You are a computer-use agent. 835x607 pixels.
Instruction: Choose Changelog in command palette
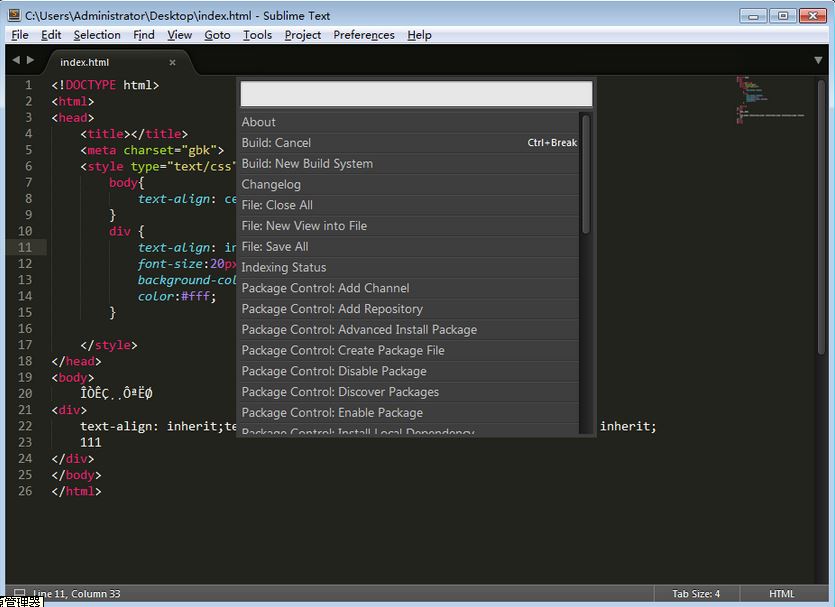point(409,184)
